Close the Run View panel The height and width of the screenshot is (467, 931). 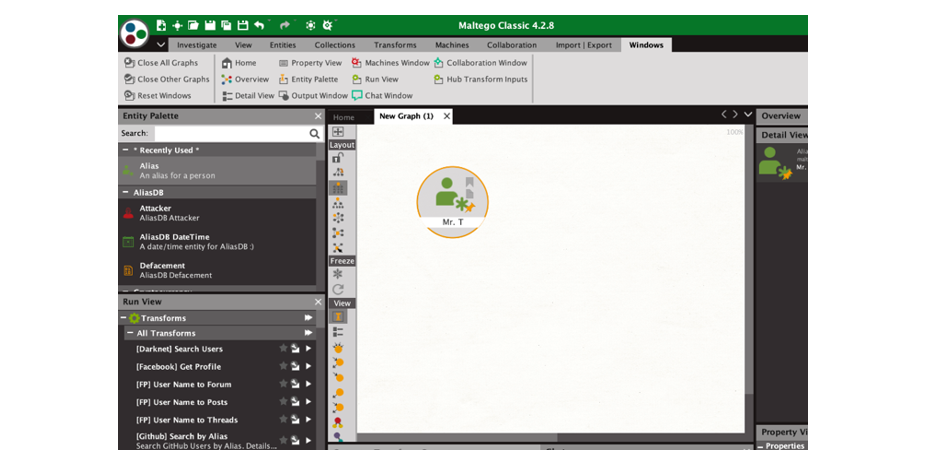point(318,301)
